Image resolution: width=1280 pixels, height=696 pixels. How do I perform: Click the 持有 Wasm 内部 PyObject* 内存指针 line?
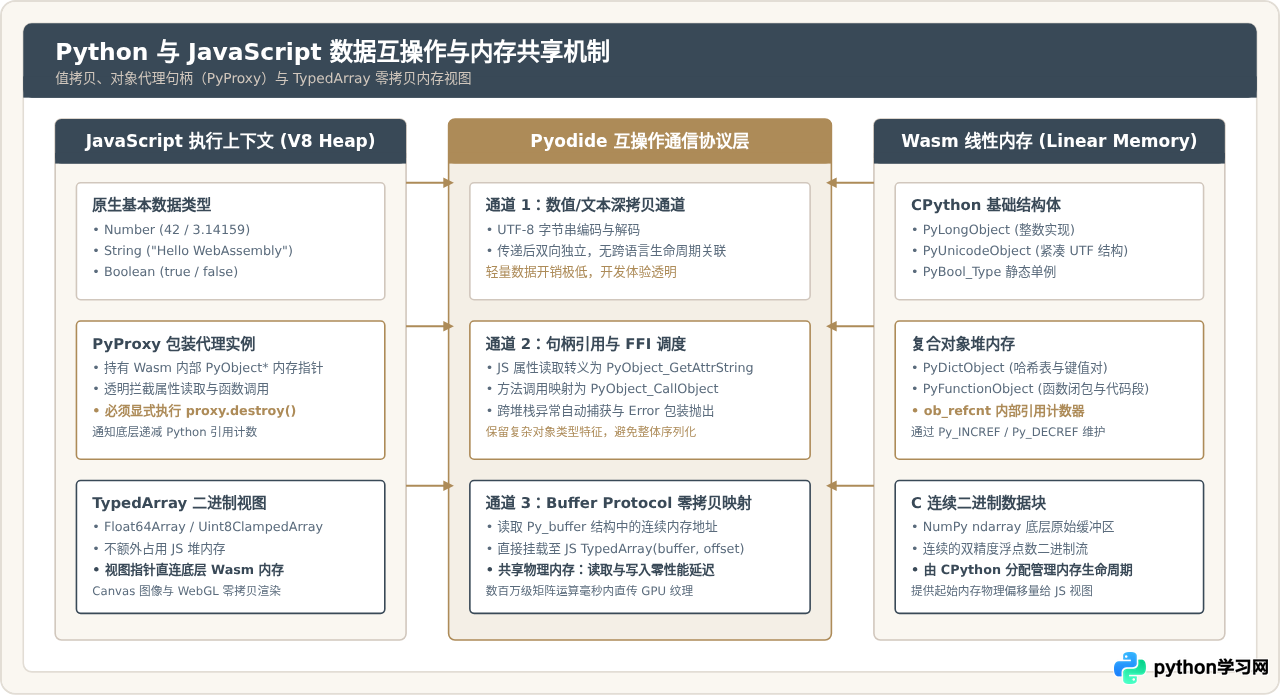(x=207, y=368)
